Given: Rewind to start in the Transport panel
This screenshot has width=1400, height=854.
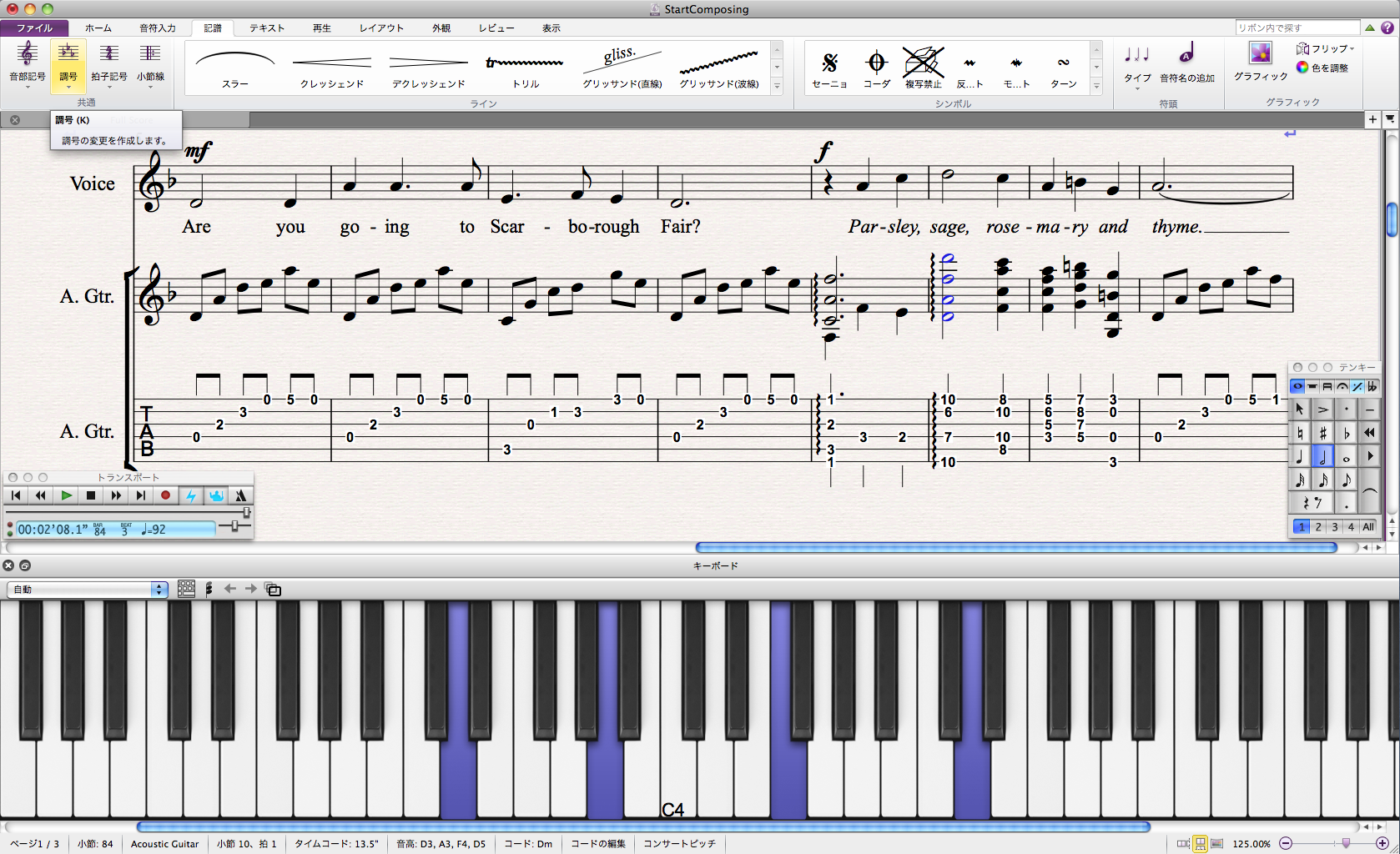Looking at the screenshot, I should coord(16,495).
